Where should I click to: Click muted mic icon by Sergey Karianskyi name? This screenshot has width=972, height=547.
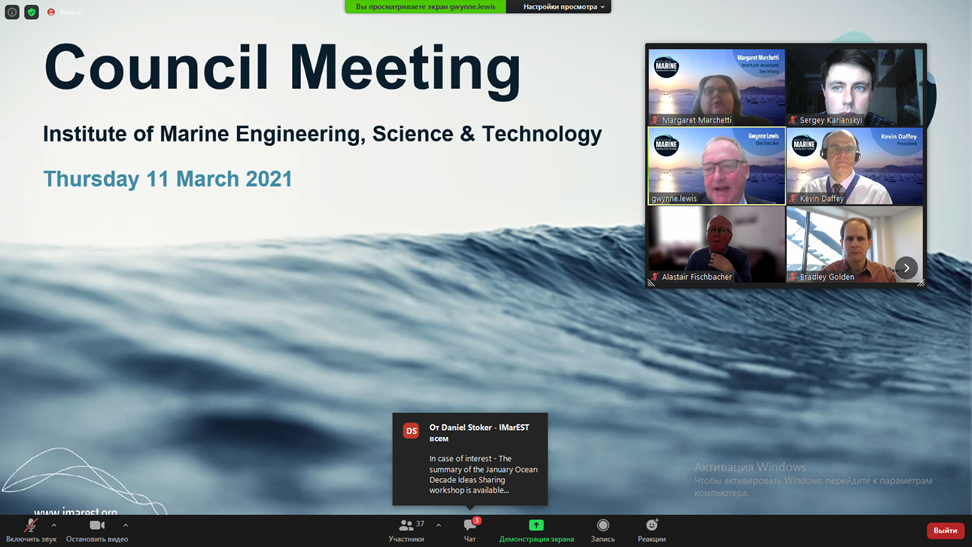pos(793,120)
